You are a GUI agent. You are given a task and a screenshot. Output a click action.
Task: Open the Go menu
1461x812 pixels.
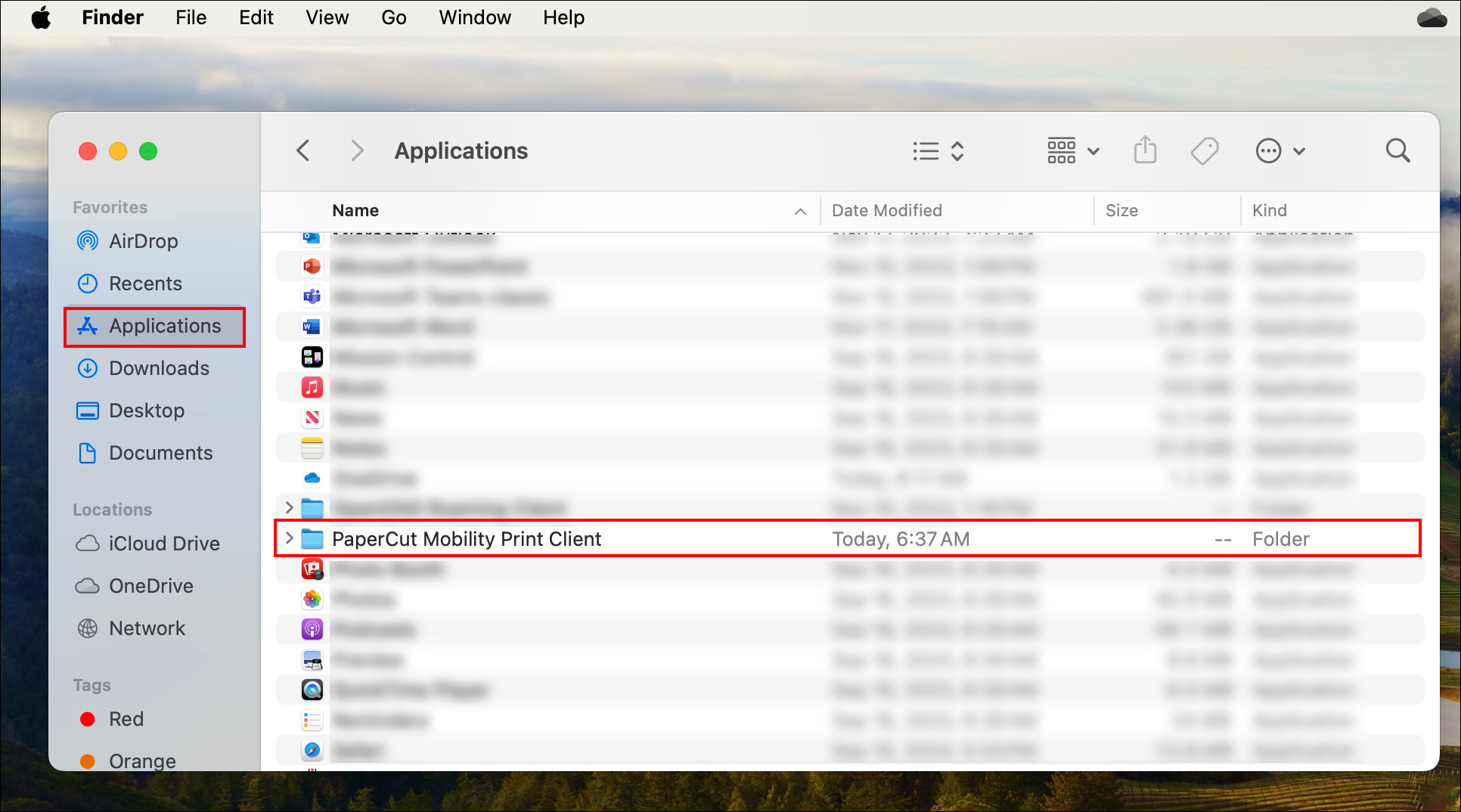tap(393, 17)
